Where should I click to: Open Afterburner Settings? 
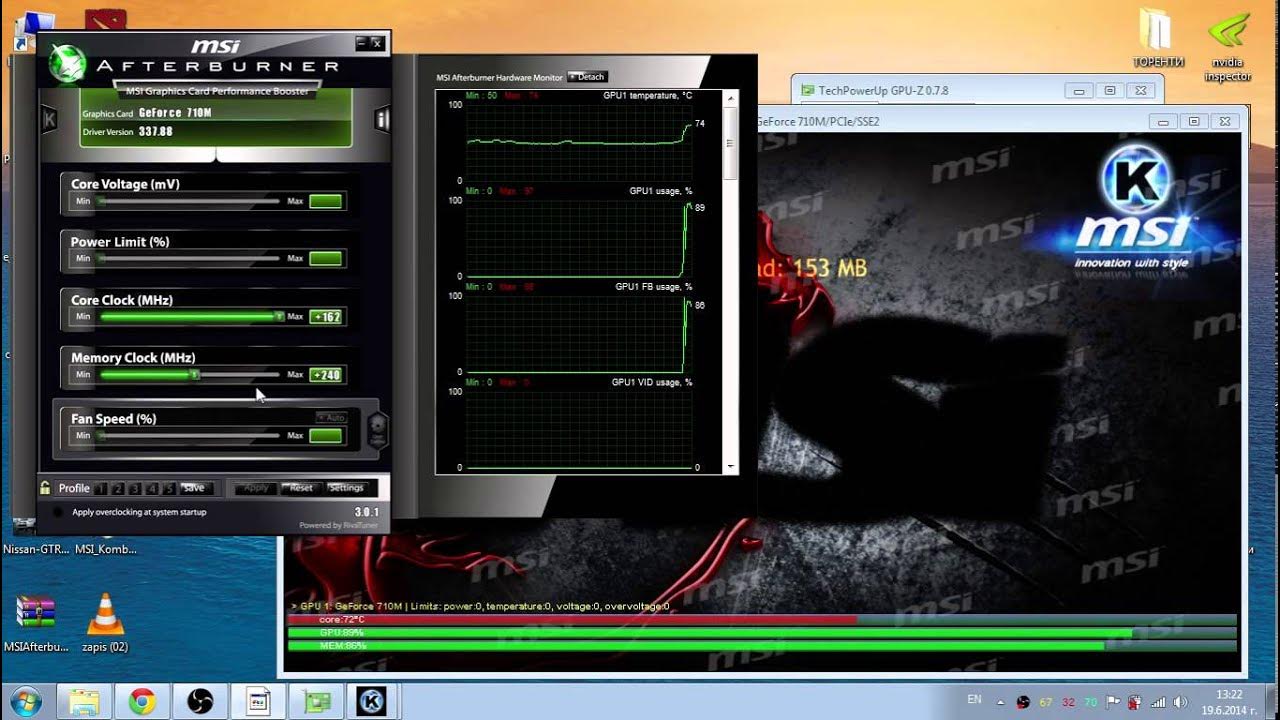point(346,488)
